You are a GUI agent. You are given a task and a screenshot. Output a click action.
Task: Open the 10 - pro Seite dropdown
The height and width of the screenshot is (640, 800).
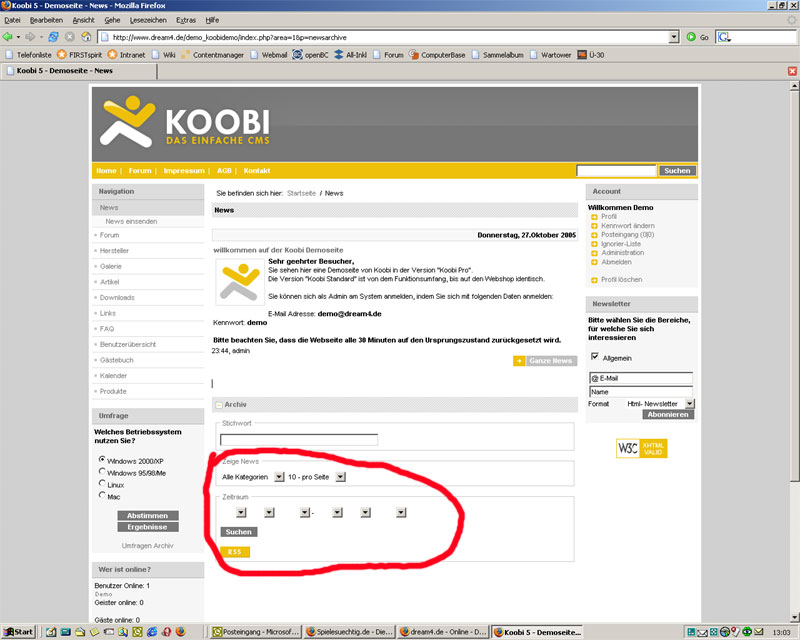pos(340,477)
